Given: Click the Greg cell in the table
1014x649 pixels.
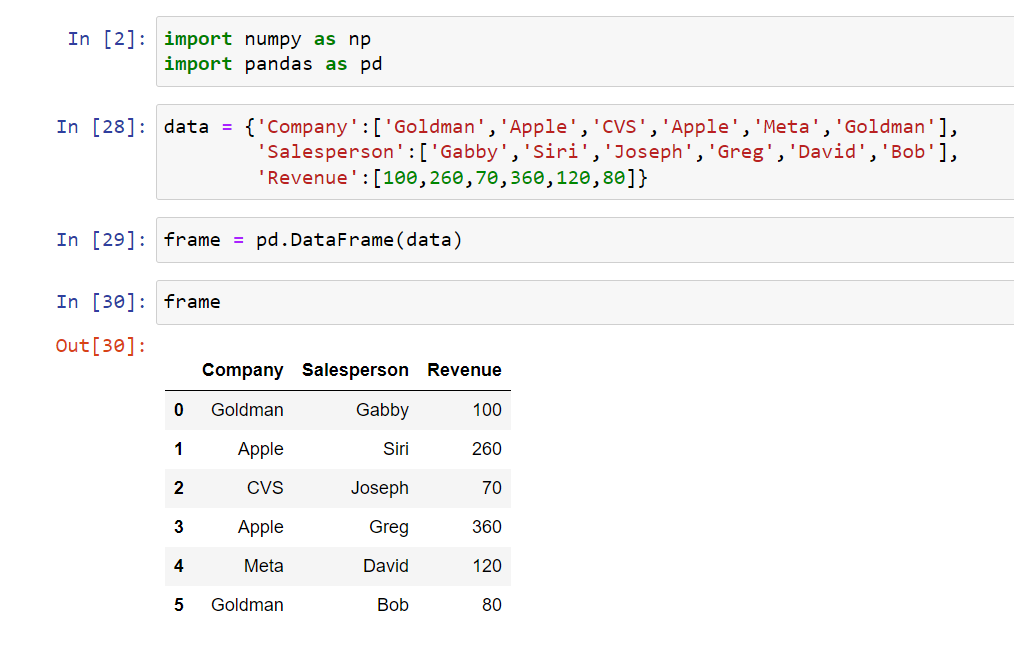Looking at the screenshot, I should coord(389,527).
